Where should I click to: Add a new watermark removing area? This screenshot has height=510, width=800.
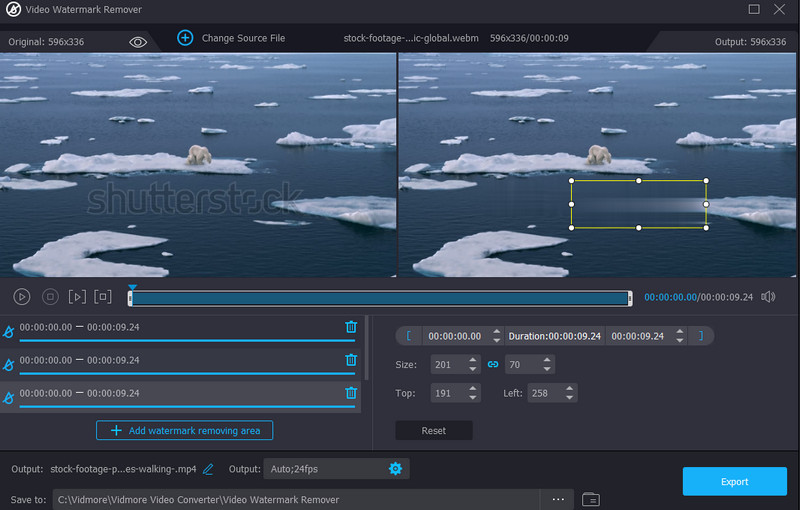tap(184, 430)
